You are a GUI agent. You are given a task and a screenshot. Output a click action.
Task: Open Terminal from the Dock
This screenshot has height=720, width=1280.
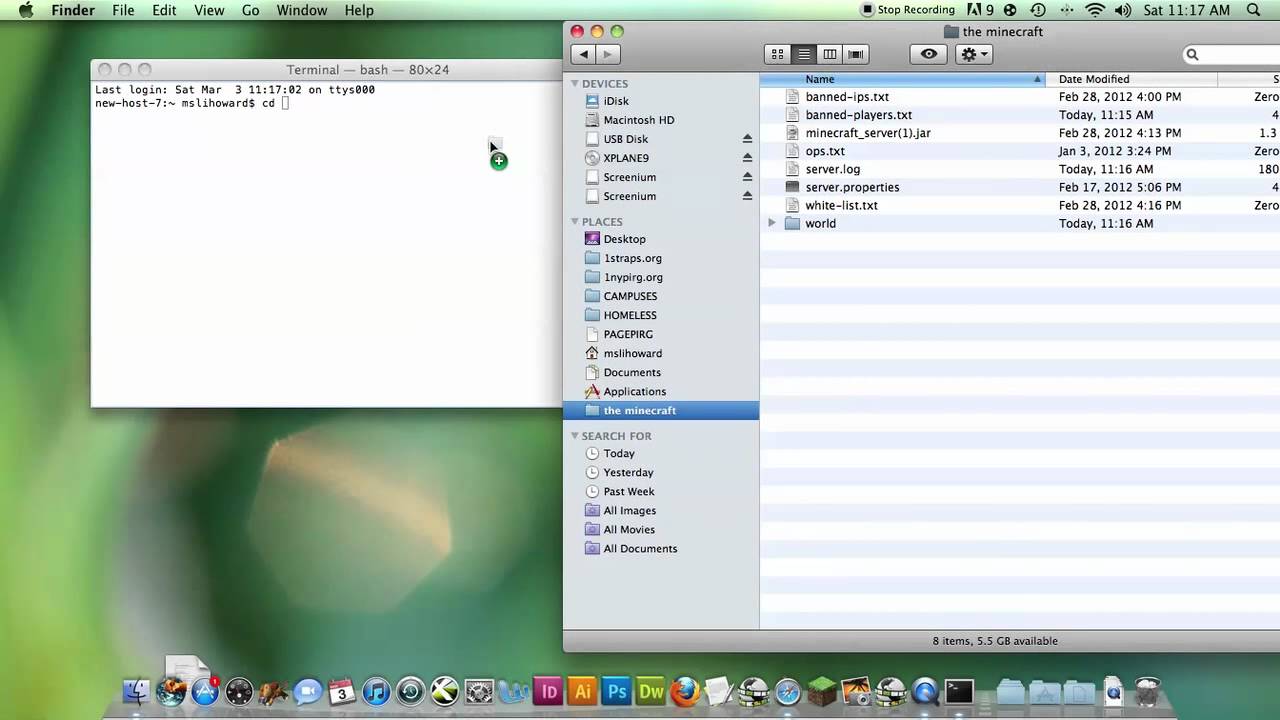(x=959, y=691)
